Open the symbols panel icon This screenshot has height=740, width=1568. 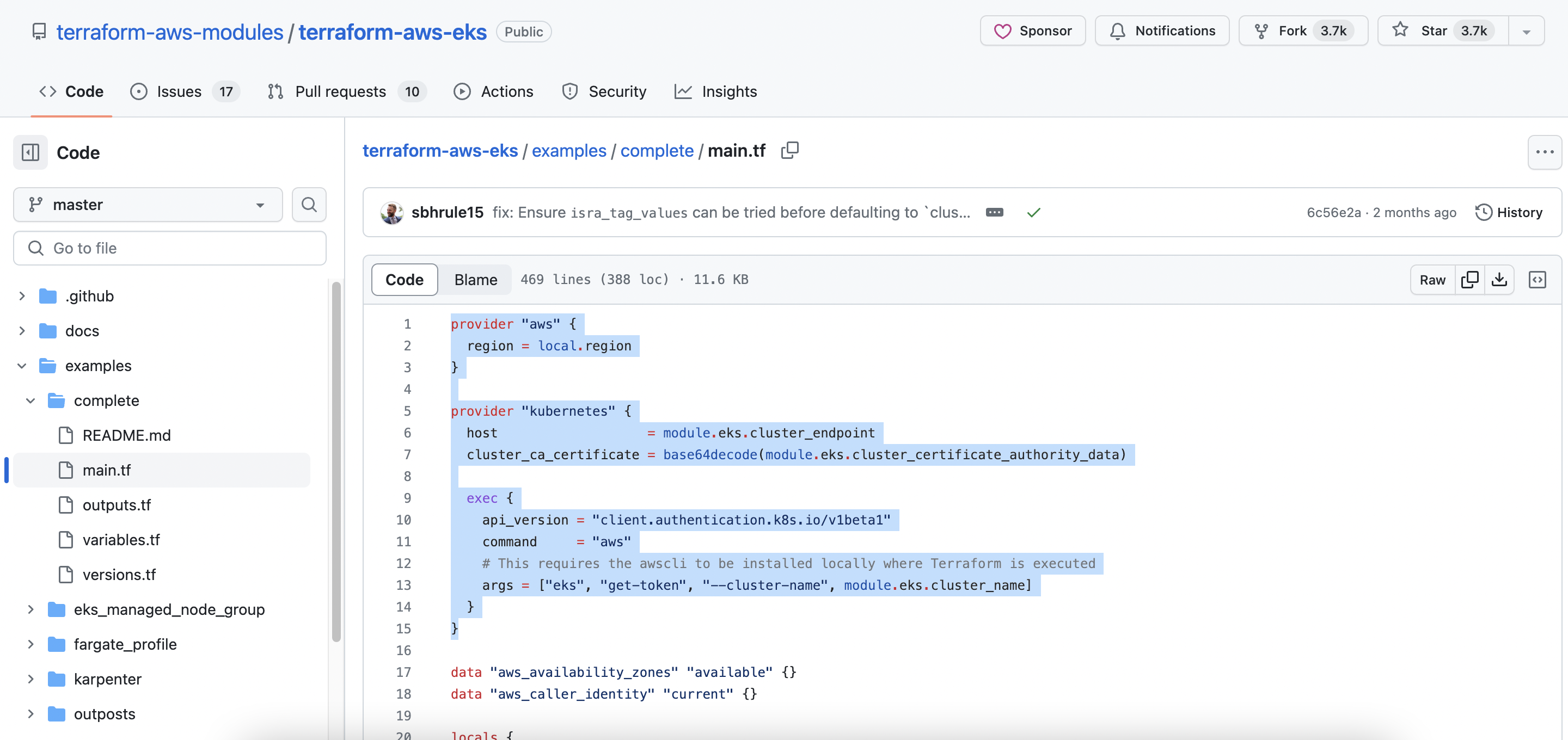tap(1537, 280)
